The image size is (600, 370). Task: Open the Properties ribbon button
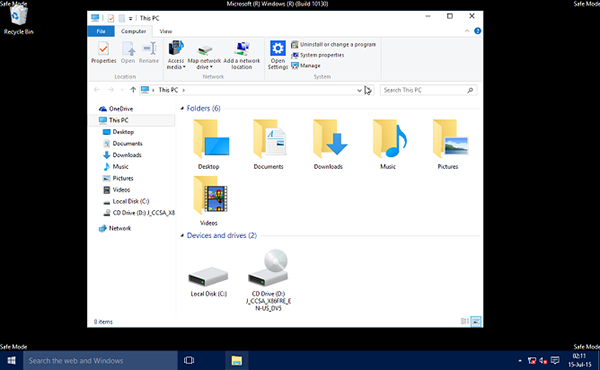point(103,53)
